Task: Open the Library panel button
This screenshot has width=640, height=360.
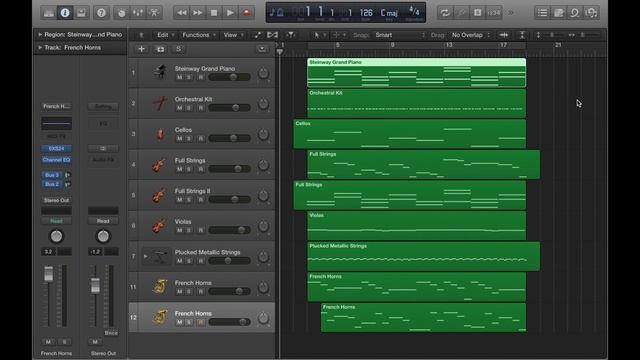Action: coord(49,13)
